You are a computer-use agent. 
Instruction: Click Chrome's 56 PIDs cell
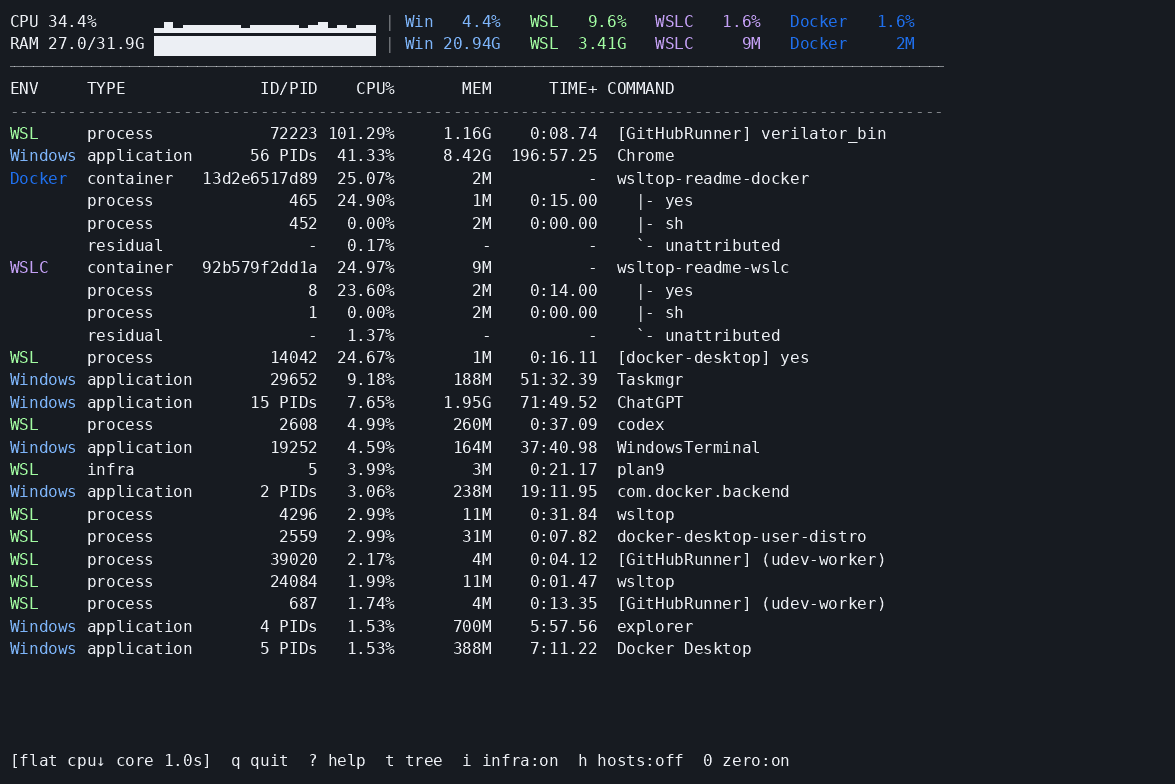283,156
